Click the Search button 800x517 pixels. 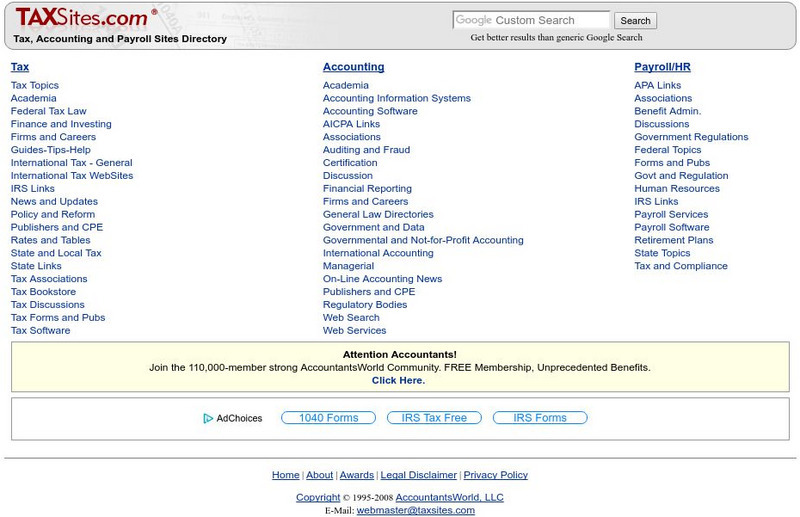(635, 21)
